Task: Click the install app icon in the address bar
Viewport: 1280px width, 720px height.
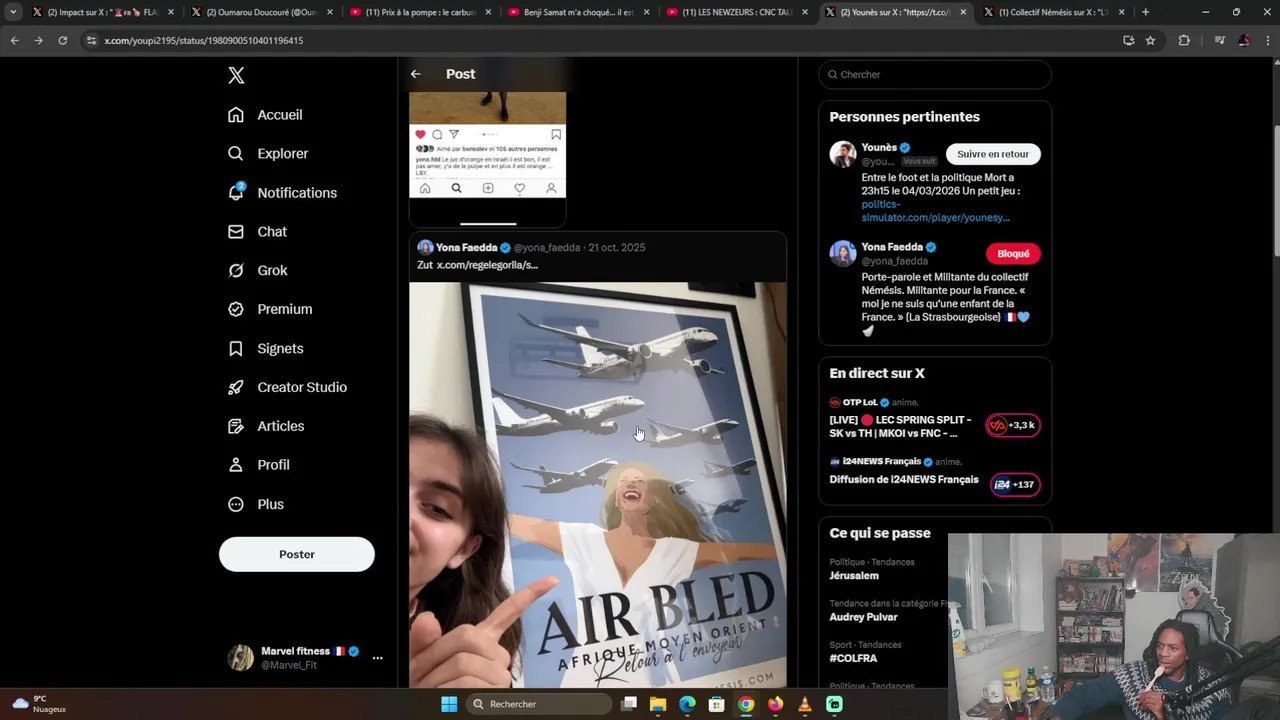Action: click(1128, 40)
